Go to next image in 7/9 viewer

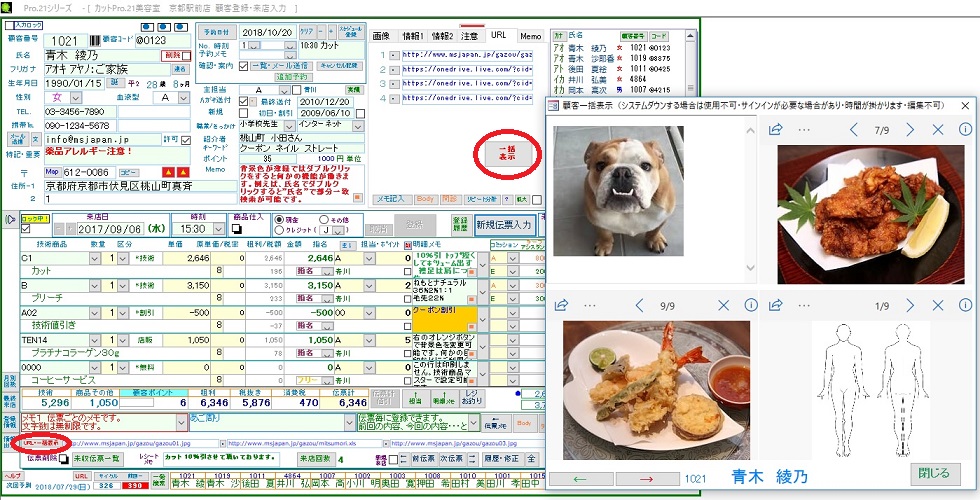pyautogui.click(x=910, y=129)
